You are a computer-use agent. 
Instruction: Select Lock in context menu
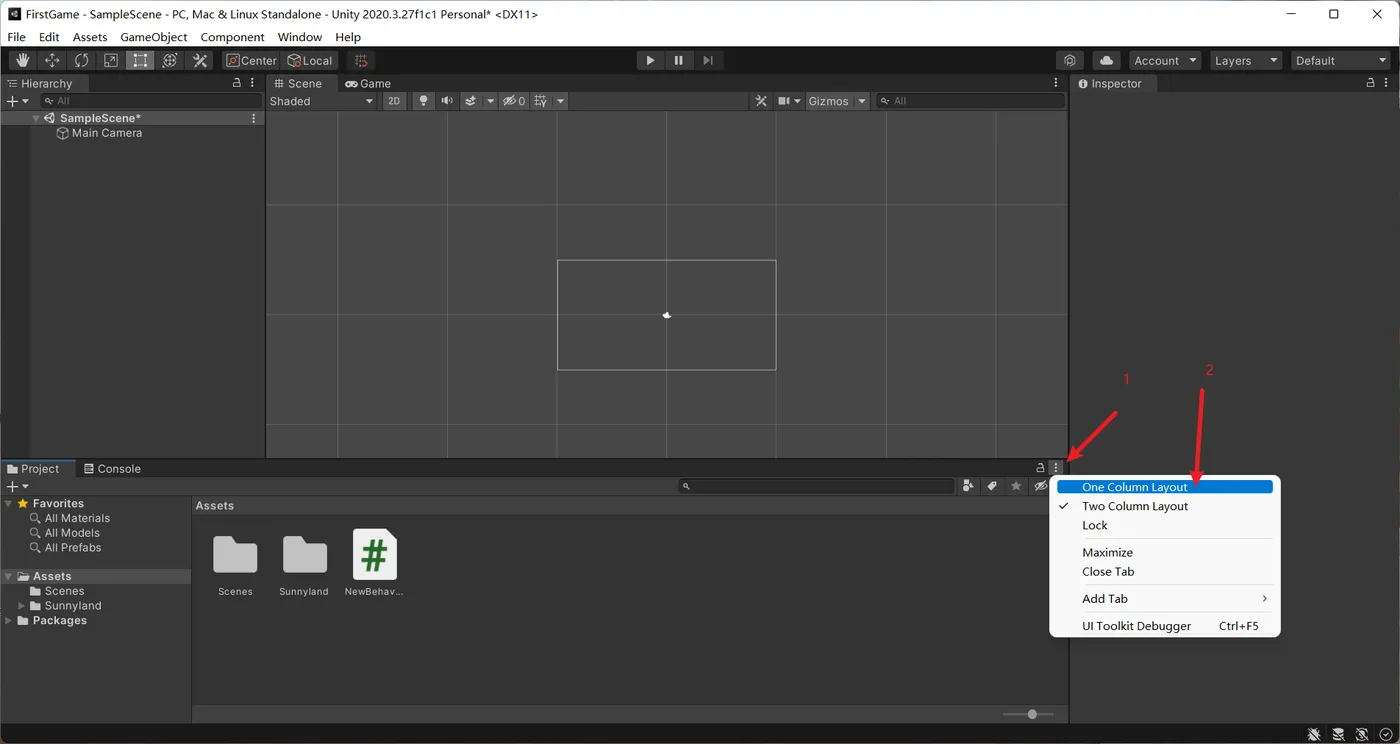coord(1165,525)
